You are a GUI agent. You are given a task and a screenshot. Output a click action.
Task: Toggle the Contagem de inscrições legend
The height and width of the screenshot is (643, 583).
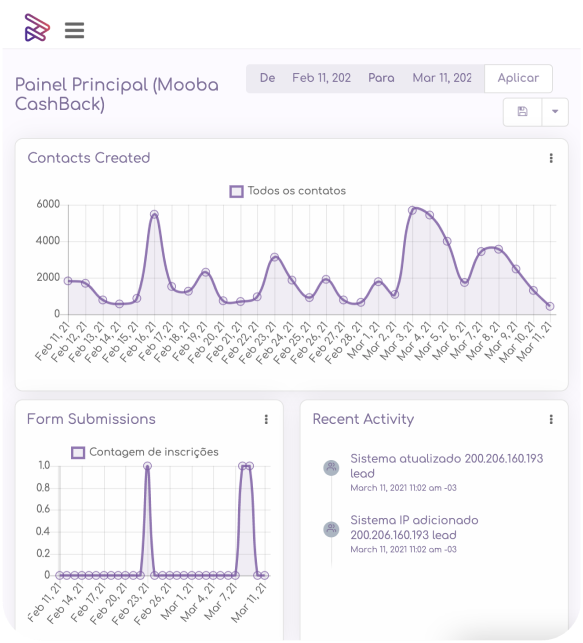coord(145,452)
